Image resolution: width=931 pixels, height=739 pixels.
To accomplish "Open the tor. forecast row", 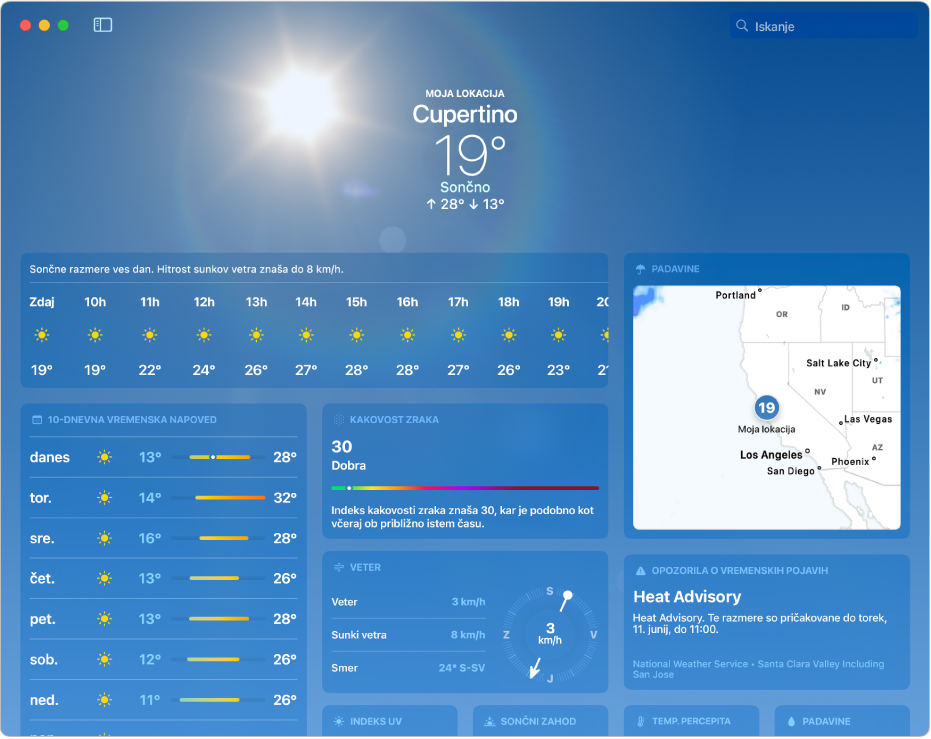I will coord(163,497).
